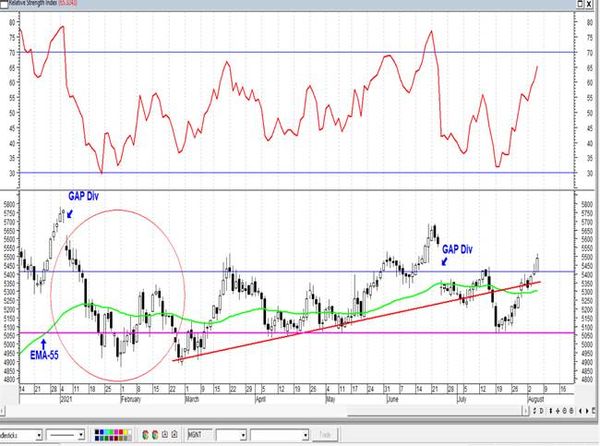Click the round zoom-out icon near the scrollbar
The width and height of the screenshot is (600, 446).
point(564,411)
